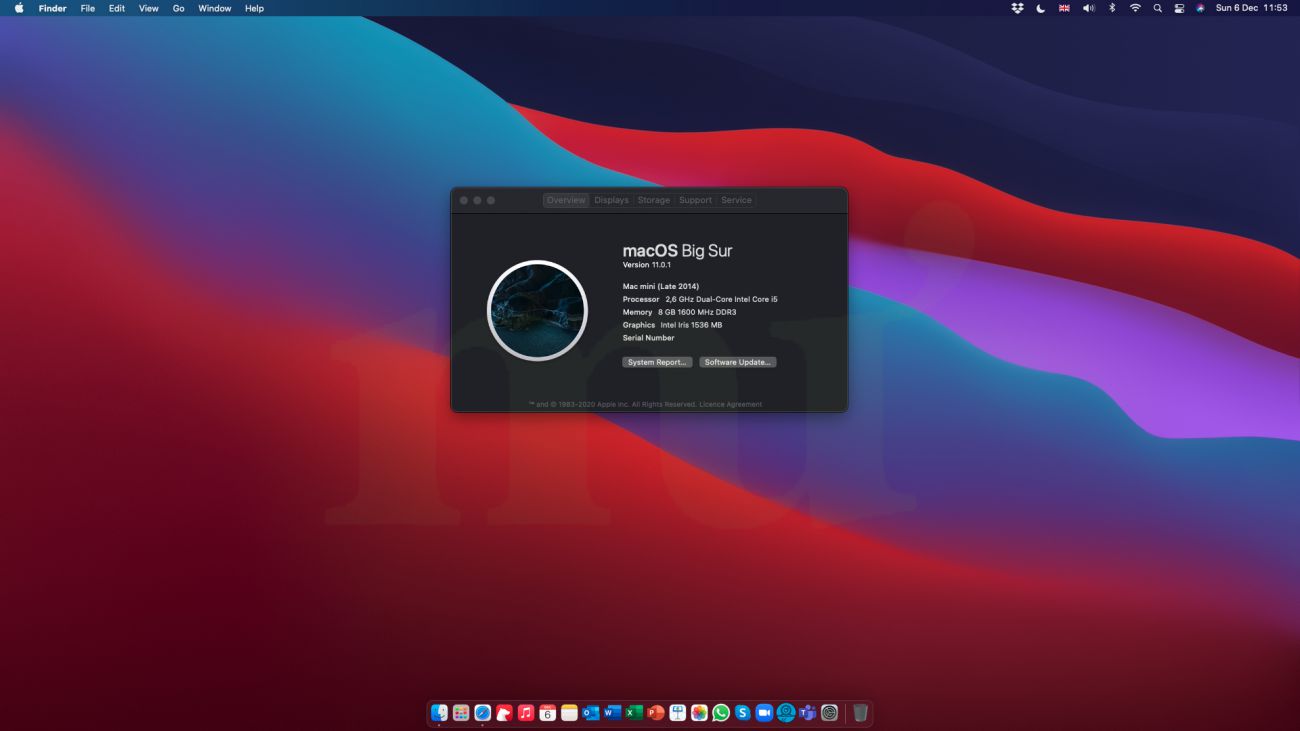Open the Licence Agreement link
Image resolution: width=1300 pixels, height=731 pixels.
point(730,405)
